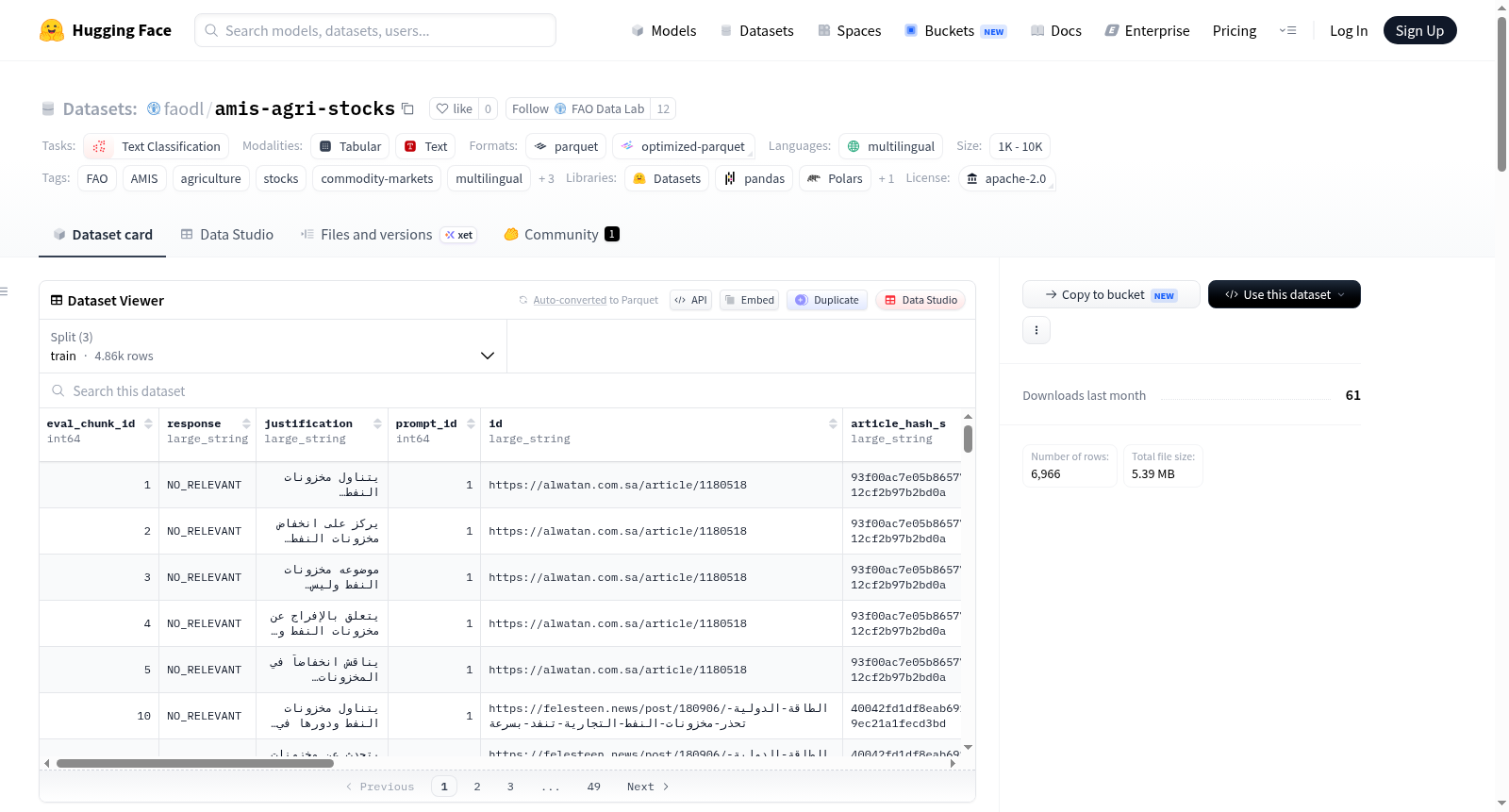Filter by Text modality

pos(425,146)
